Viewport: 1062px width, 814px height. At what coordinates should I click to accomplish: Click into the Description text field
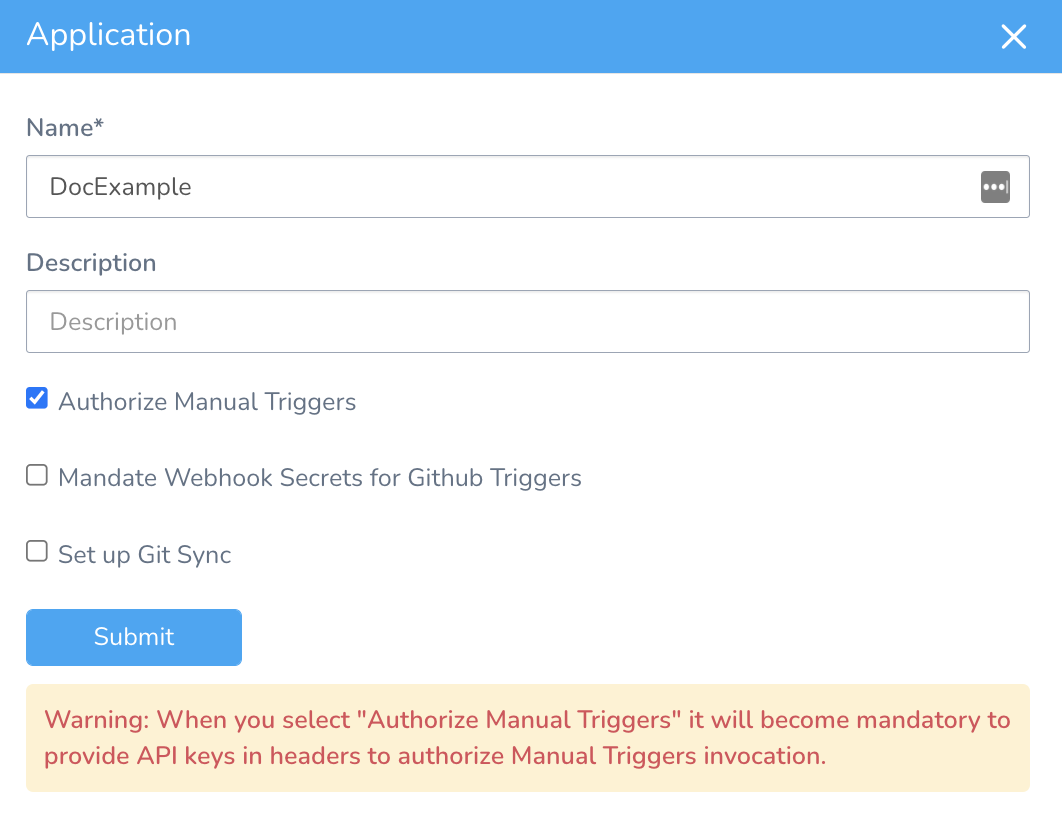point(528,322)
